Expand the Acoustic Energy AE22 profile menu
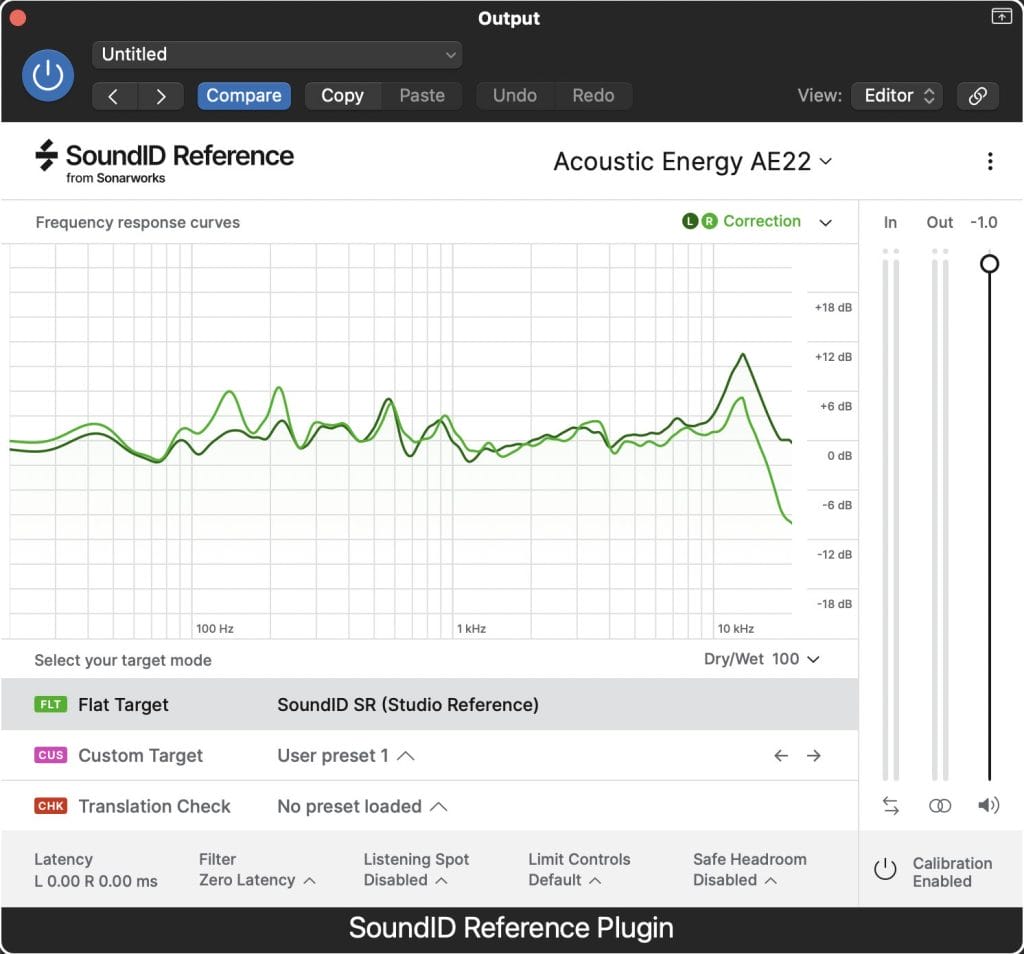This screenshot has height=954, width=1024. click(x=692, y=161)
